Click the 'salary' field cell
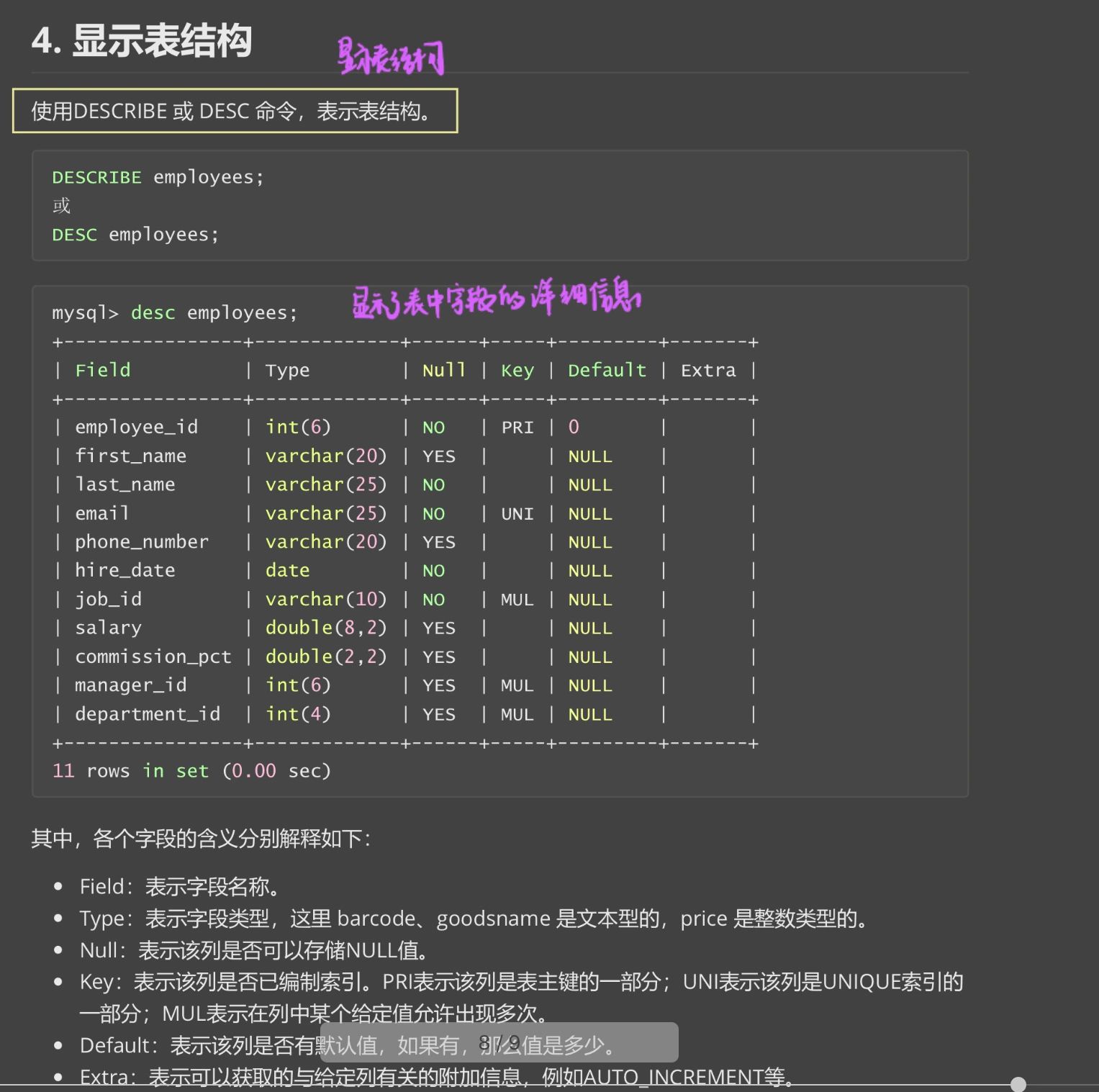 click(x=108, y=628)
